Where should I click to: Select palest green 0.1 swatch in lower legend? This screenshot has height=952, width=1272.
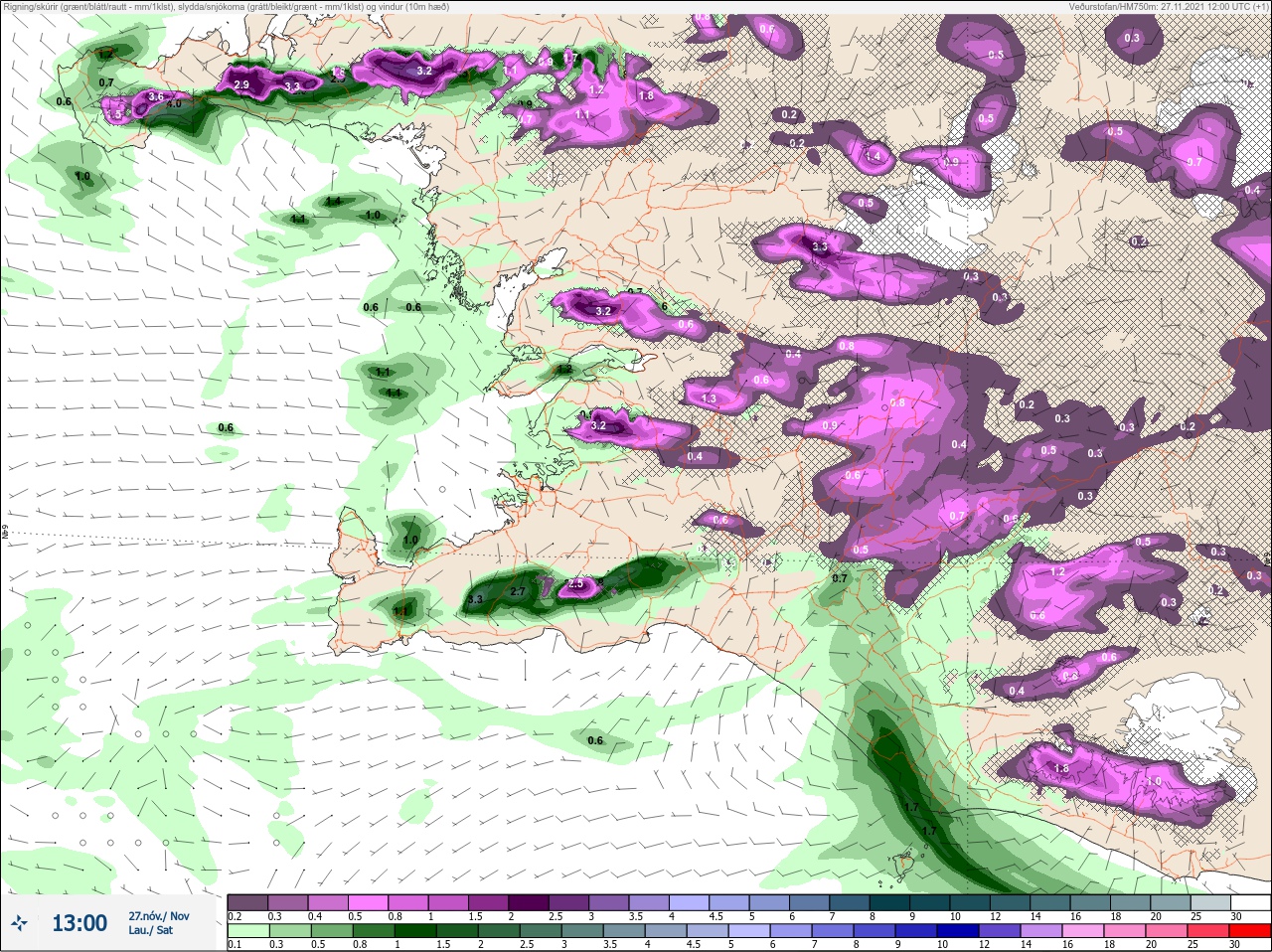pos(247,932)
